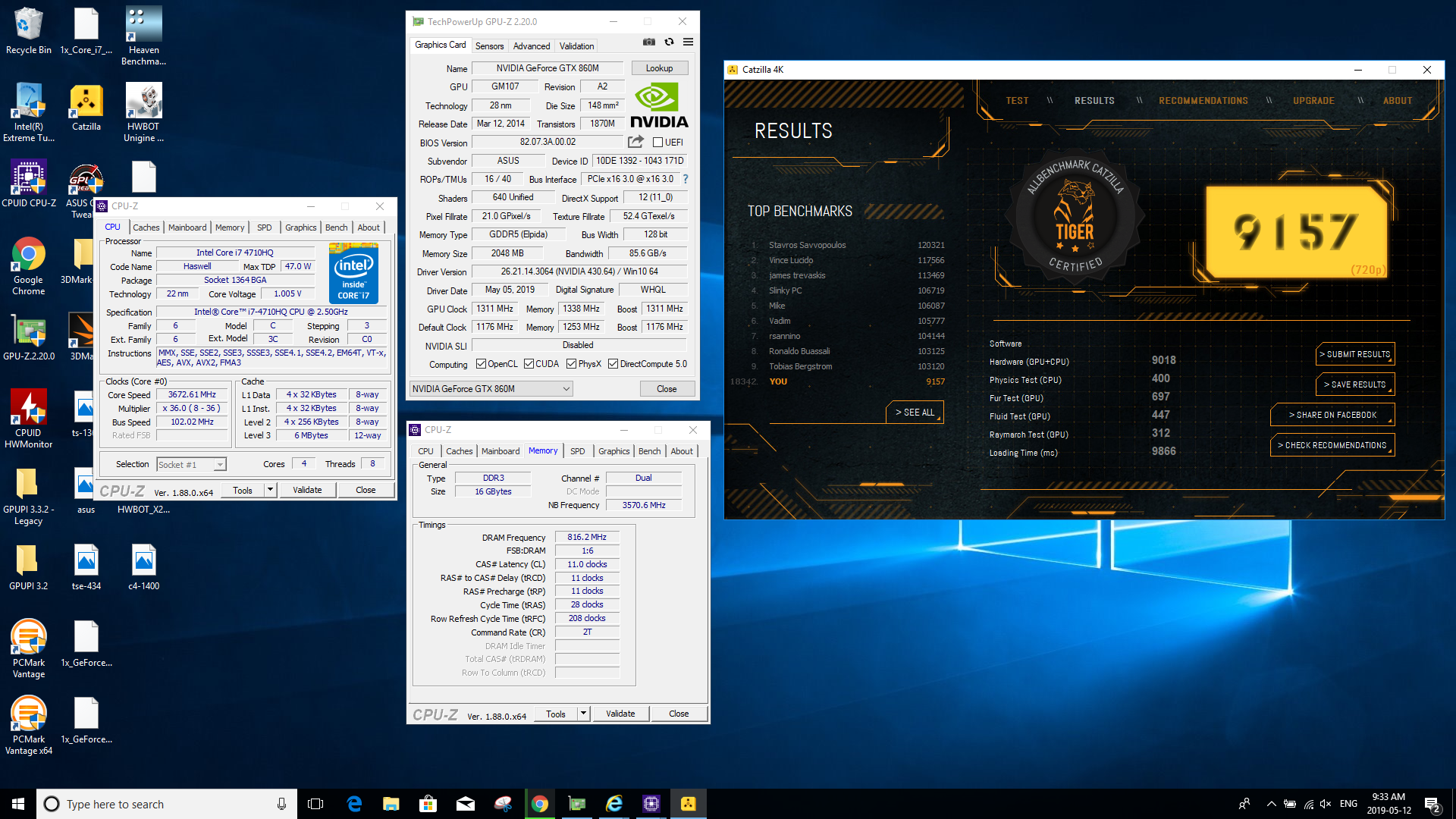Open c4-1400 image file

[x=143, y=567]
